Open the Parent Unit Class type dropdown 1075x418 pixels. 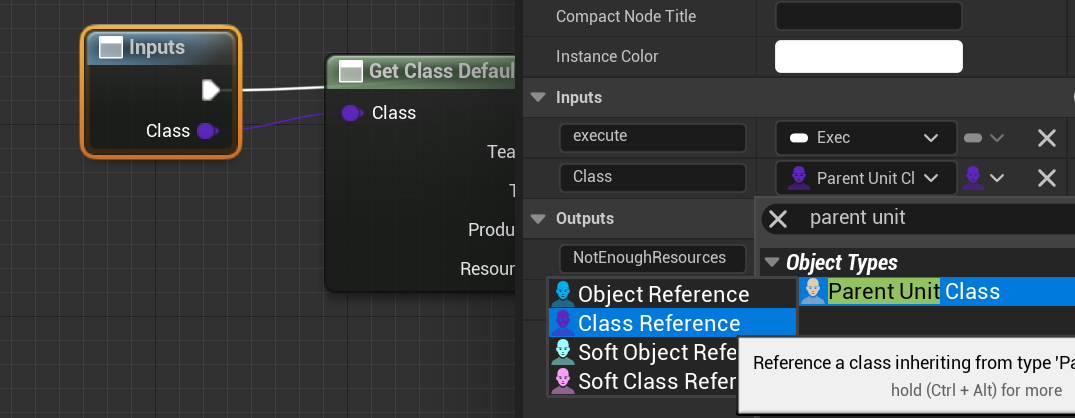pyautogui.click(x=860, y=178)
